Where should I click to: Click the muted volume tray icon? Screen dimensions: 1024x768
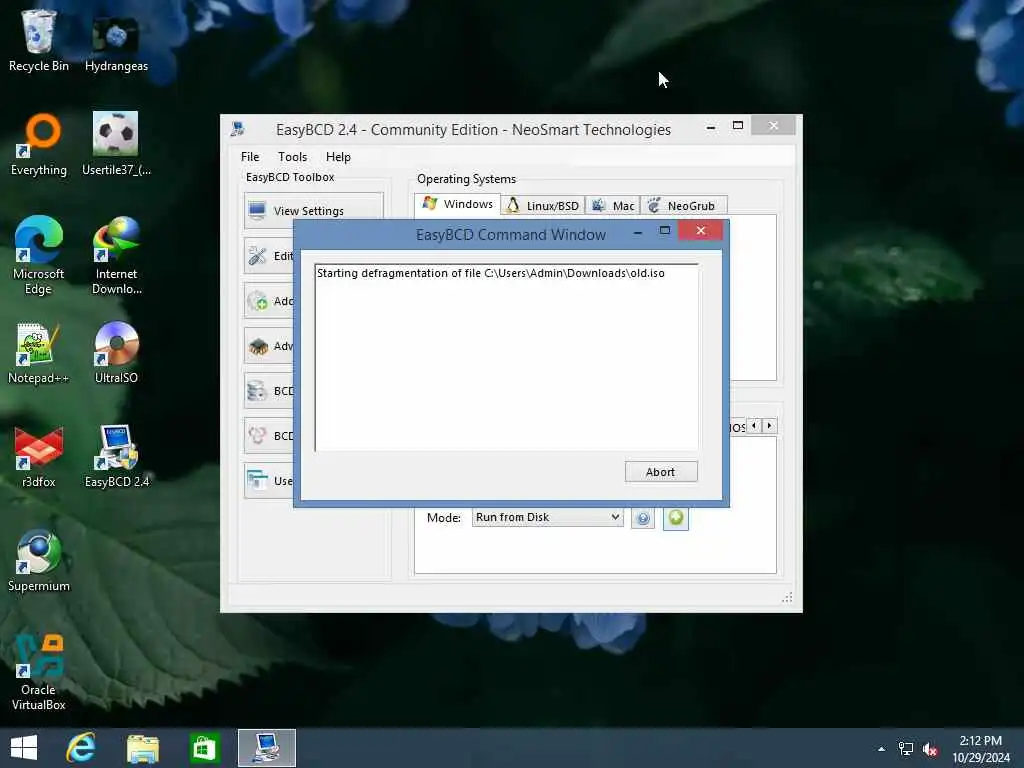pyautogui.click(x=931, y=749)
